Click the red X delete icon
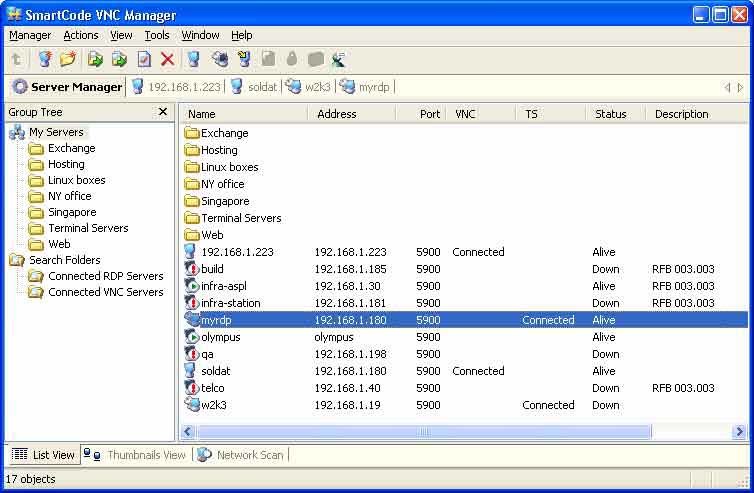Viewport: 754px width, 493px height. coord(167,59)
